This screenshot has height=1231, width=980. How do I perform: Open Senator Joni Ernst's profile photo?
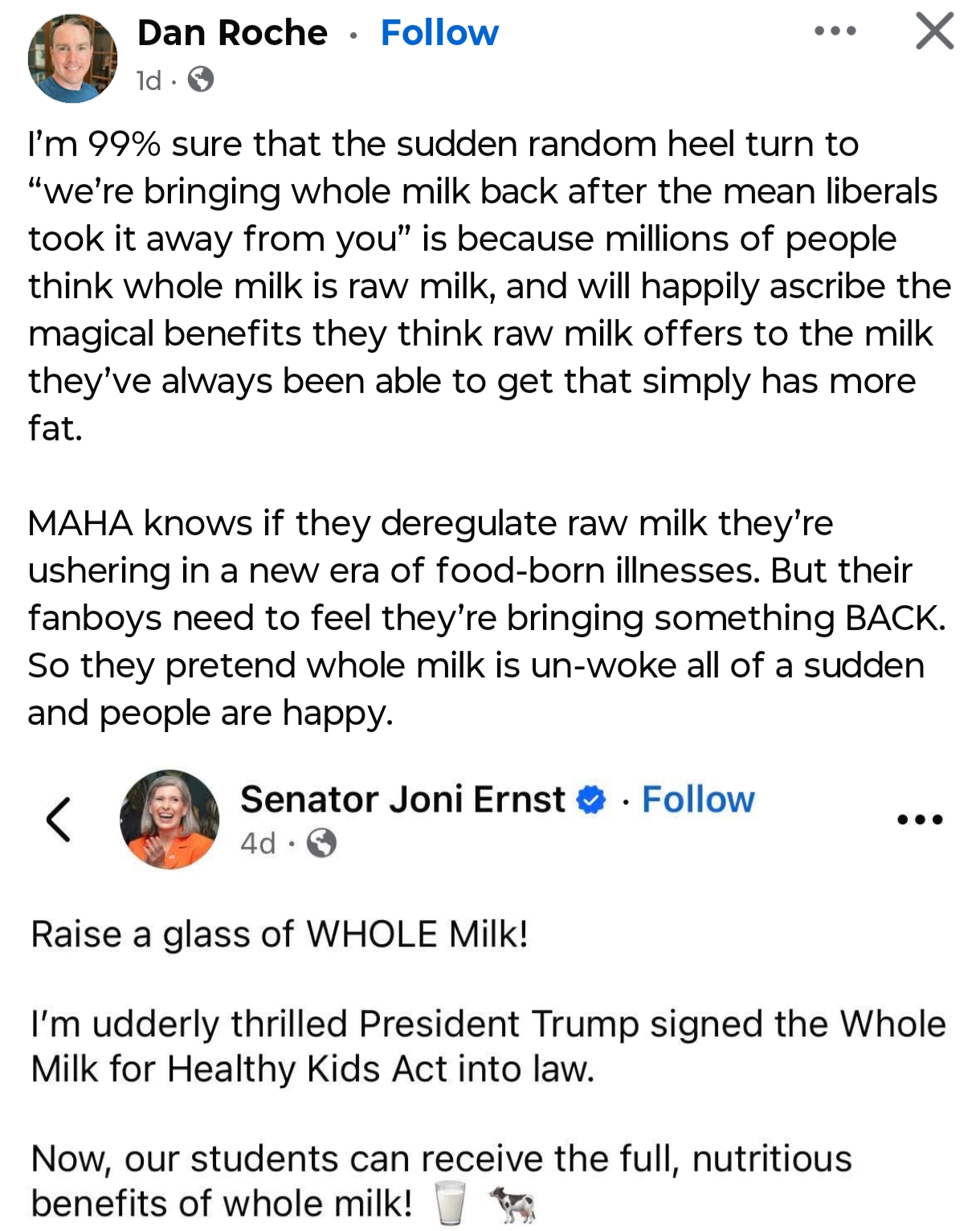169,819
